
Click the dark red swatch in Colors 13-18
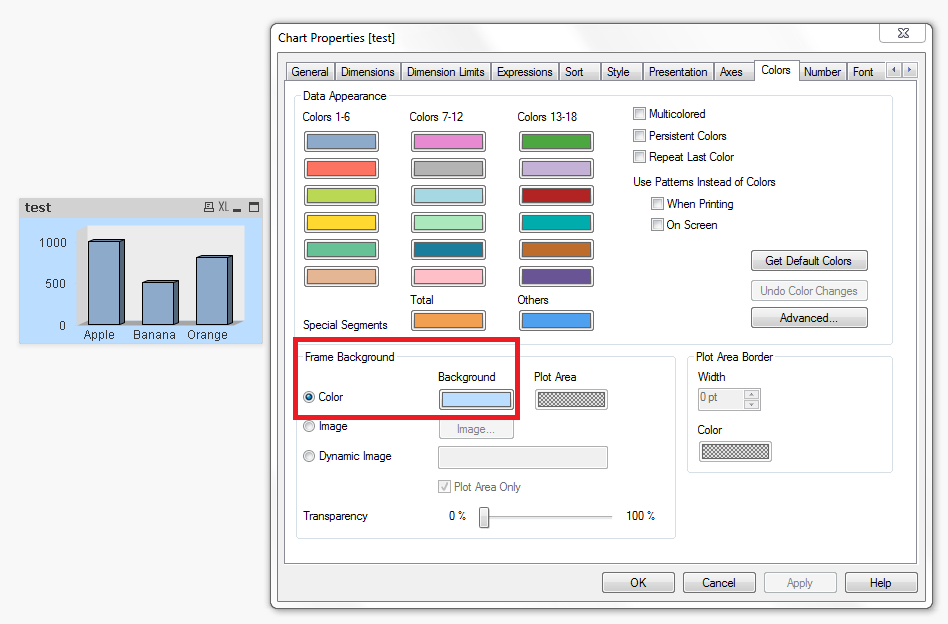pyautogui.click(x=556, y=195)
